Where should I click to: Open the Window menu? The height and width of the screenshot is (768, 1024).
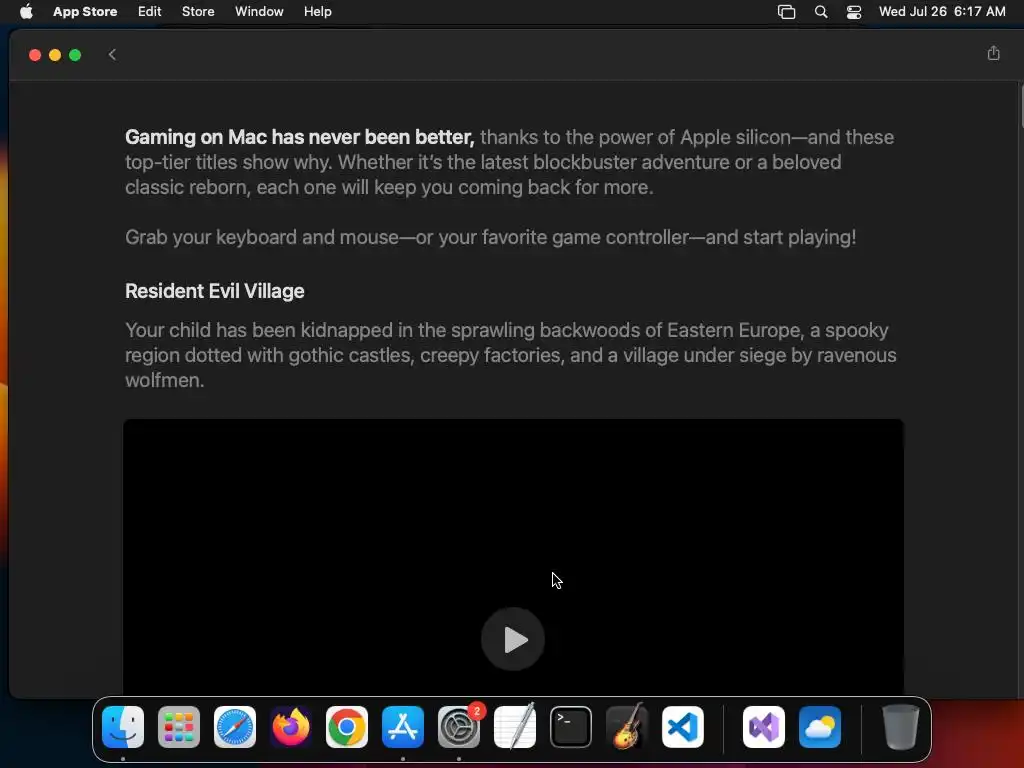pyautogui.click(x=259, y=12)
